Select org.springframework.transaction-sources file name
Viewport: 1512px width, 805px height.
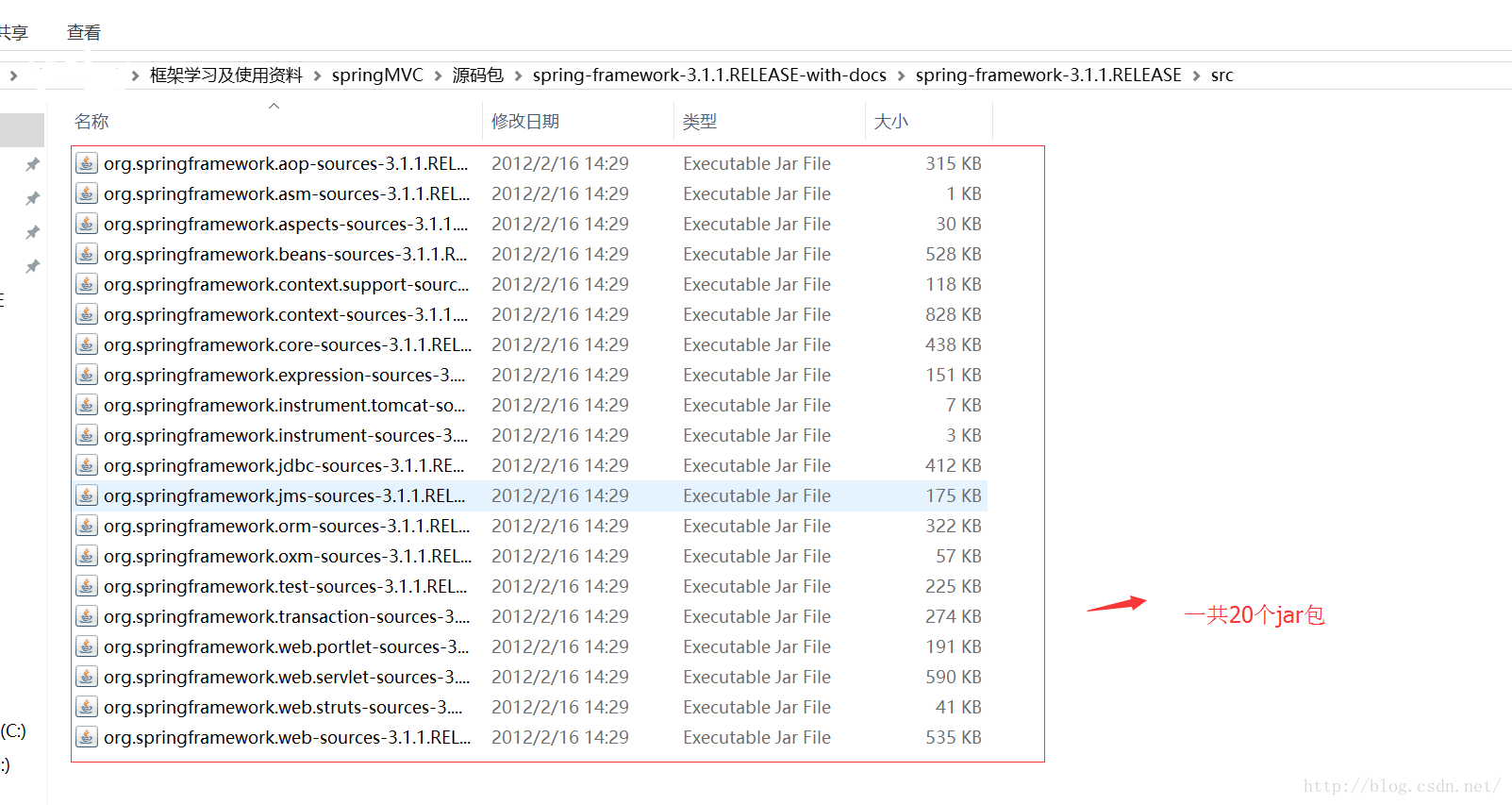pos(287,616)
